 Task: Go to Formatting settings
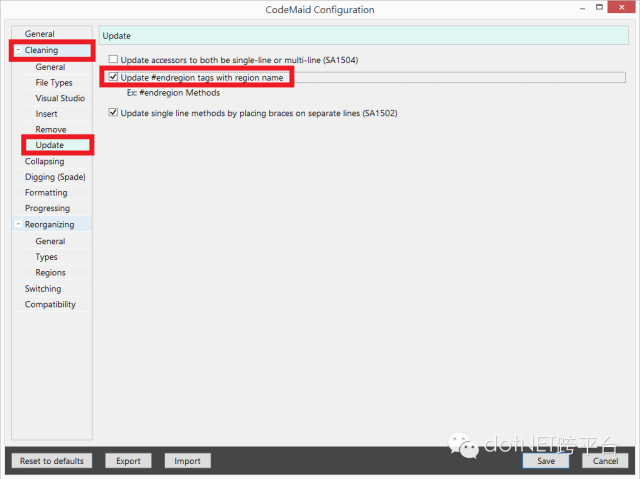tap(46, 192)
